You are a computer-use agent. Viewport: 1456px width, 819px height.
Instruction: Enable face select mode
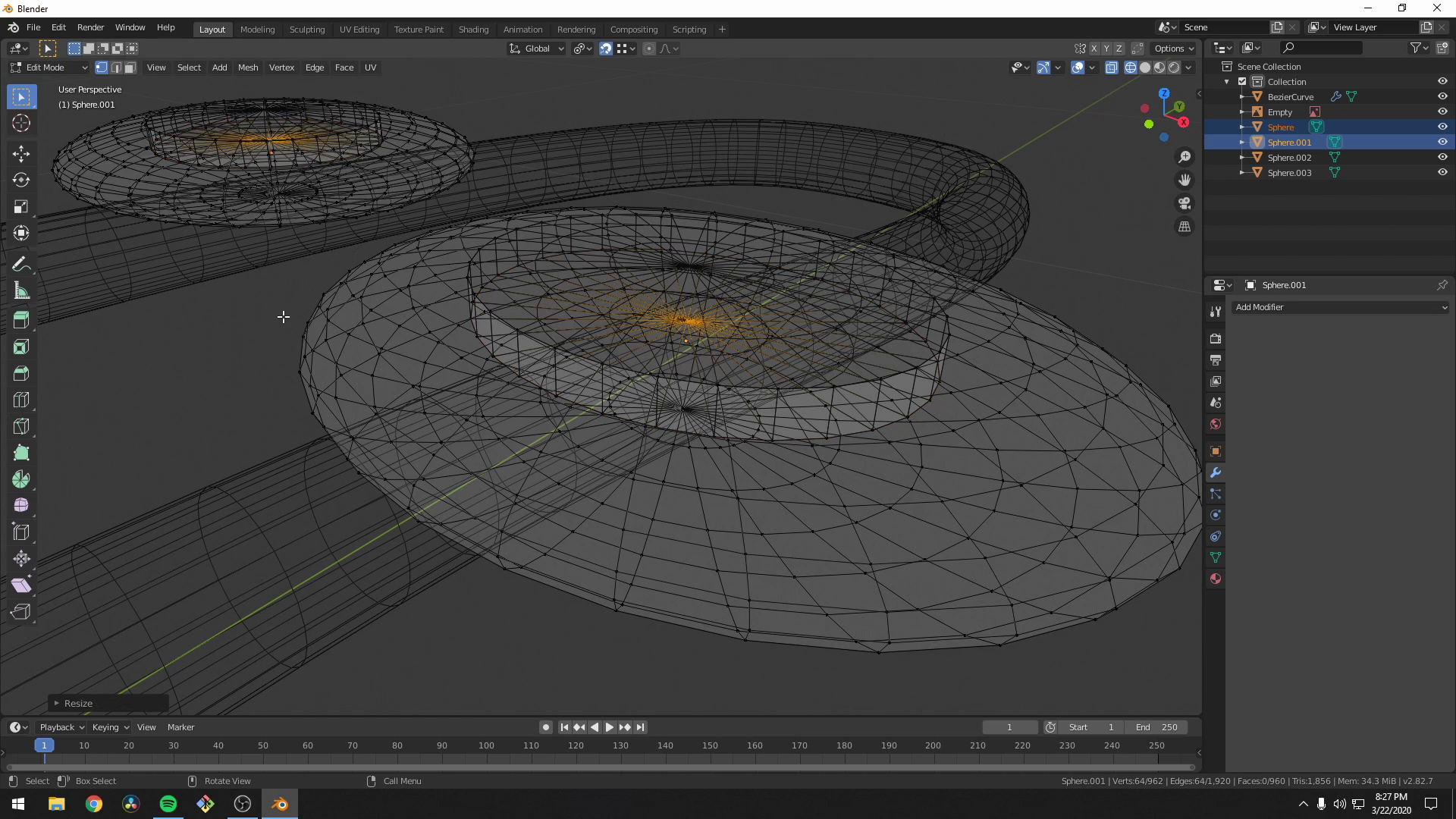click(x=130, y=67)
